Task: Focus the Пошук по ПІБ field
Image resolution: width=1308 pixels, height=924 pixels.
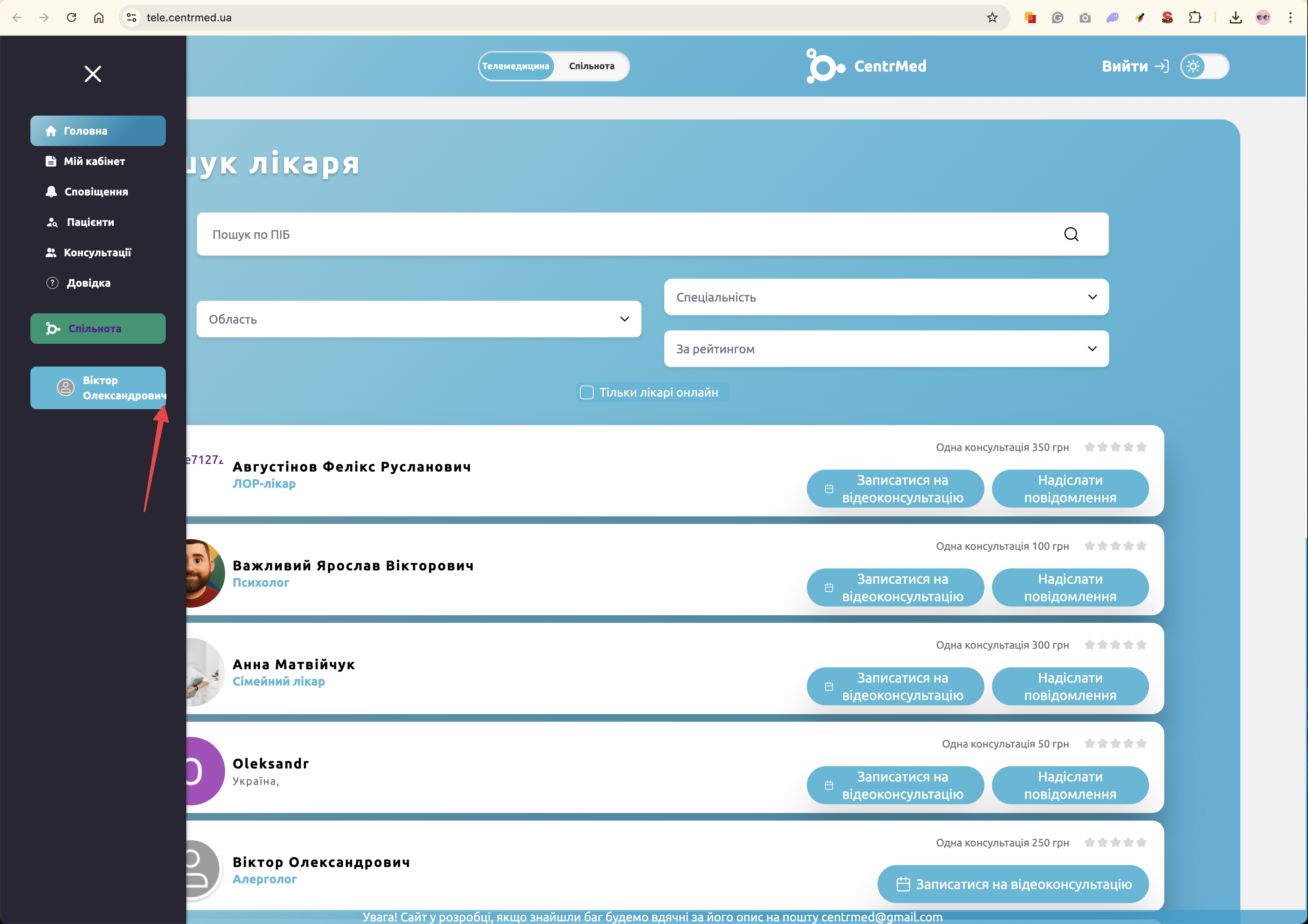Action: pos(627,234)
